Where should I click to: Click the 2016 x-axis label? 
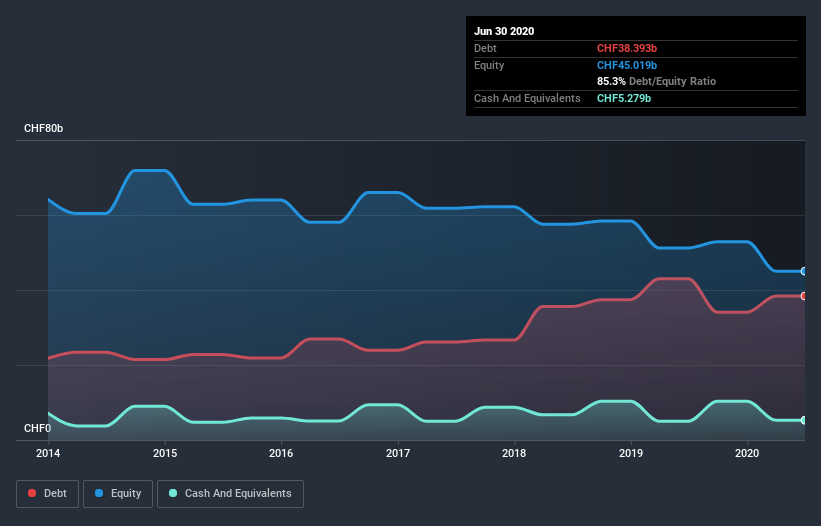point(281,453)
